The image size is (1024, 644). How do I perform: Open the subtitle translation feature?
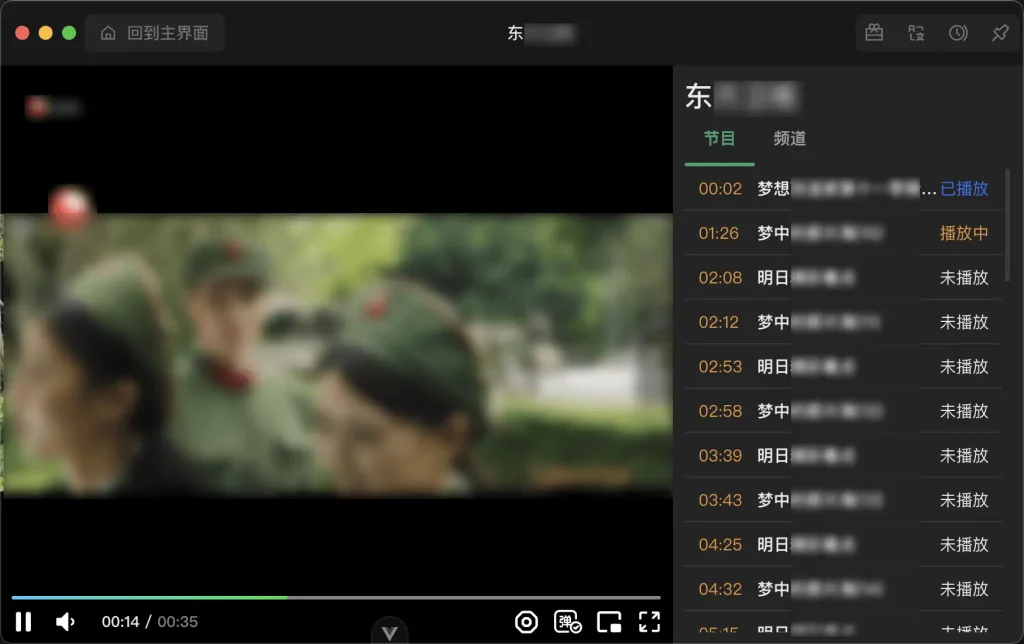(x=915, y=33)
